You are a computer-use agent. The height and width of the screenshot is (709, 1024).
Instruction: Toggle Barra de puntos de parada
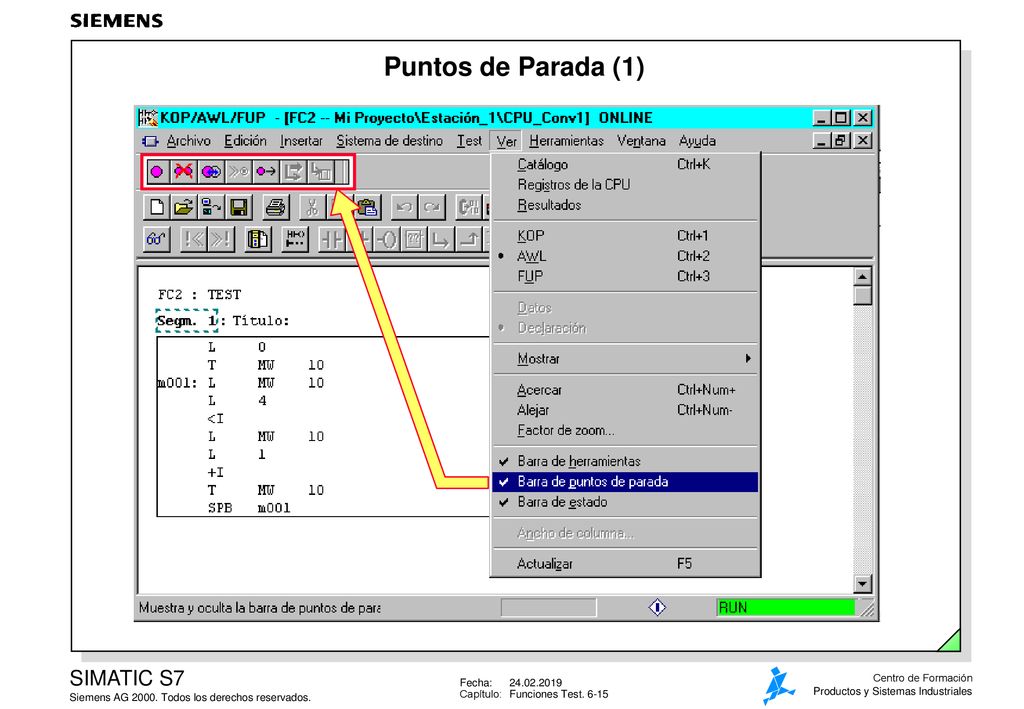(x=625, y=482)
